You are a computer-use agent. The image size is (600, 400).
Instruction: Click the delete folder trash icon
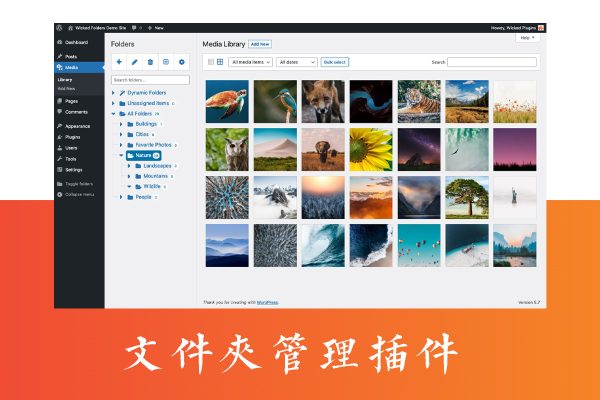(150, 62)
